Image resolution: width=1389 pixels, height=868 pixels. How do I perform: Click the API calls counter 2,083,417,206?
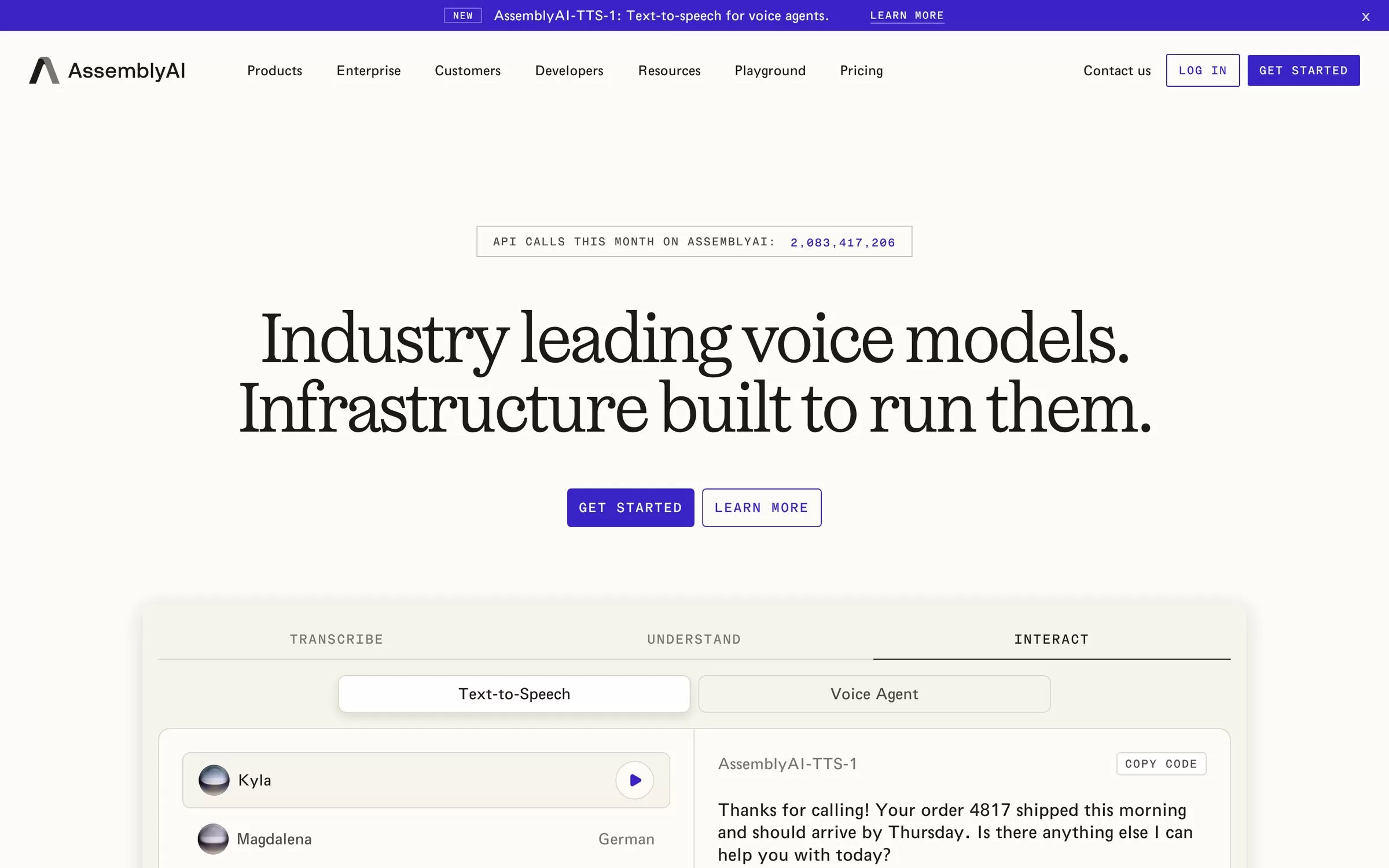(x=843, y=242)
